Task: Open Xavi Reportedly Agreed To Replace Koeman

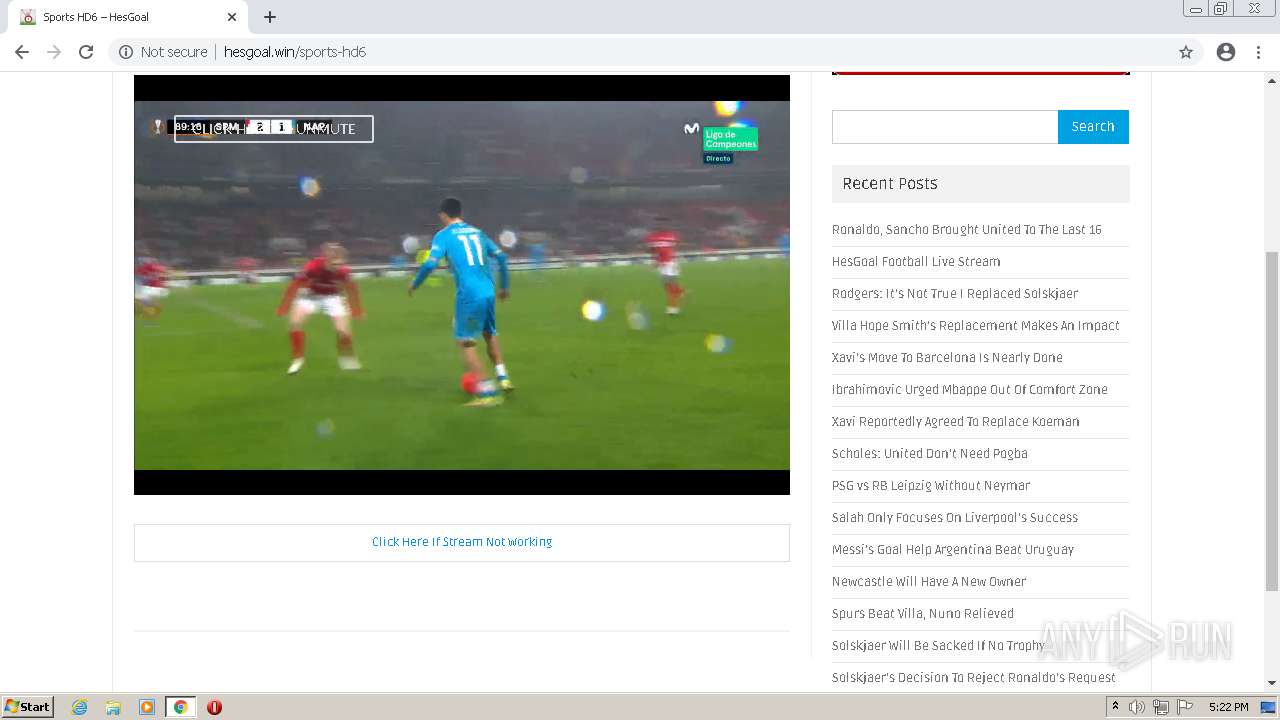Action: (956, 422)
